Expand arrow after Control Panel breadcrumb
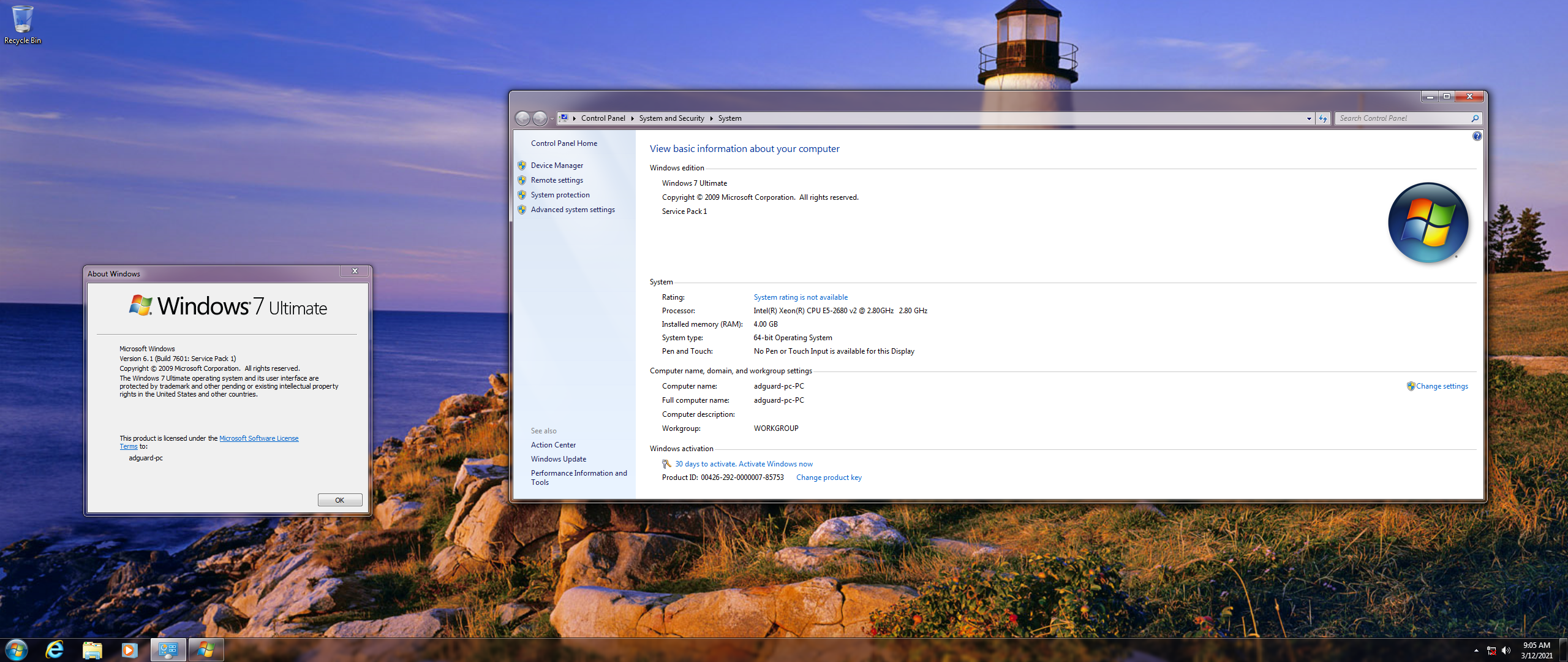This screenshot has height=662, width=1568. [x=632, y=118]
